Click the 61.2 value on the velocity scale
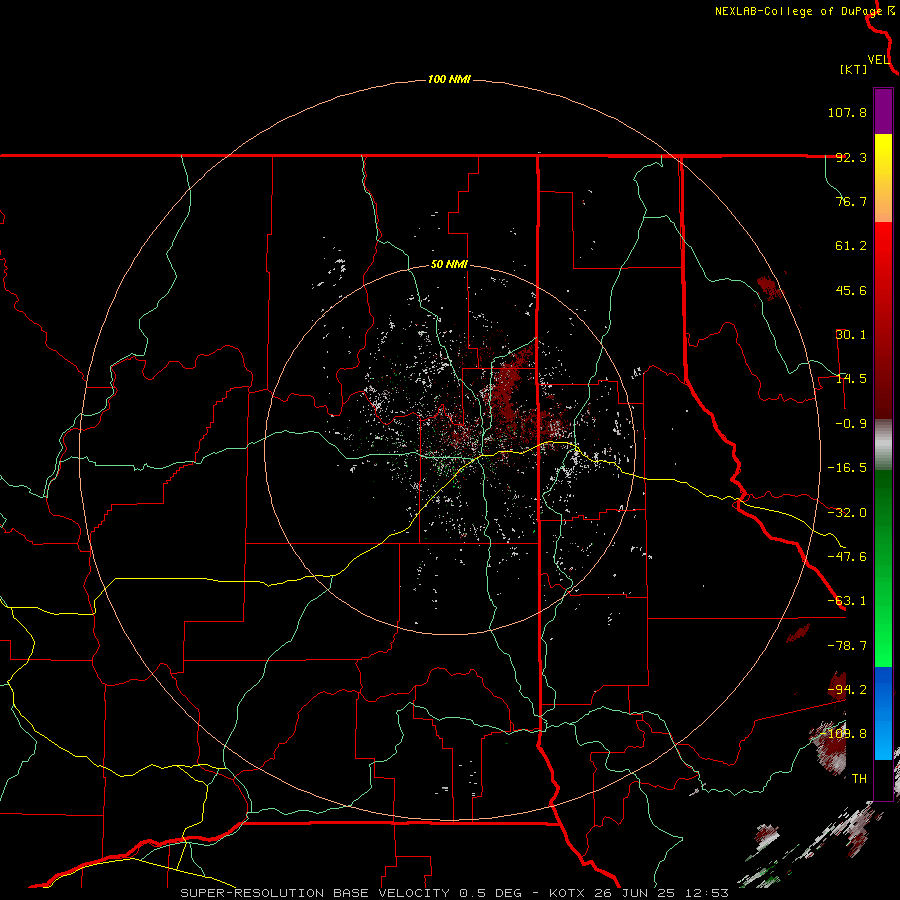This screenshot has width=900, height=900. coord(851,246)
